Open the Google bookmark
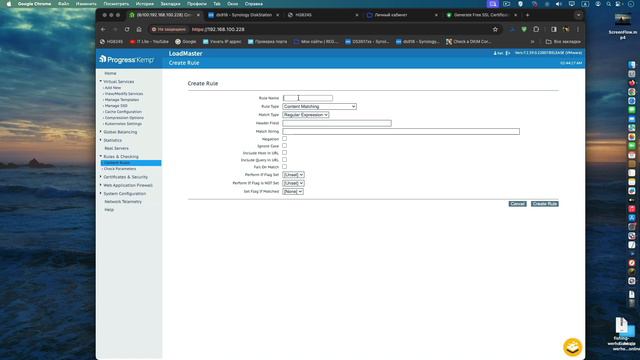The width and height of the screenshot is (640, 360). click(x=186, y=42)
